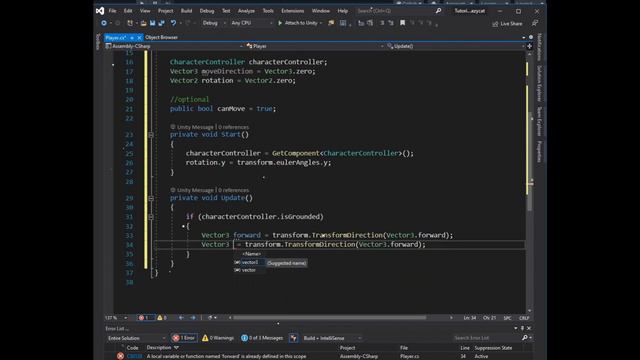This screenshot has width=640, height=360.
Task: Click the pin icon on Player.cs tab
Action: tap(132, 38)
